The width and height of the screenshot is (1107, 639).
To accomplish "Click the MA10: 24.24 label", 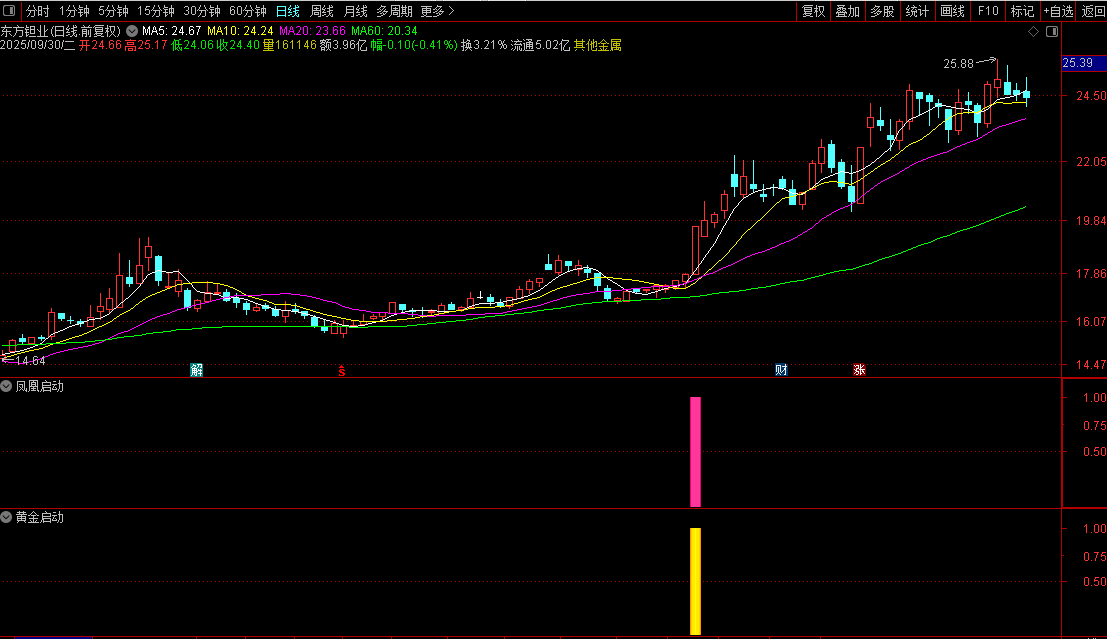I will 240,31.
